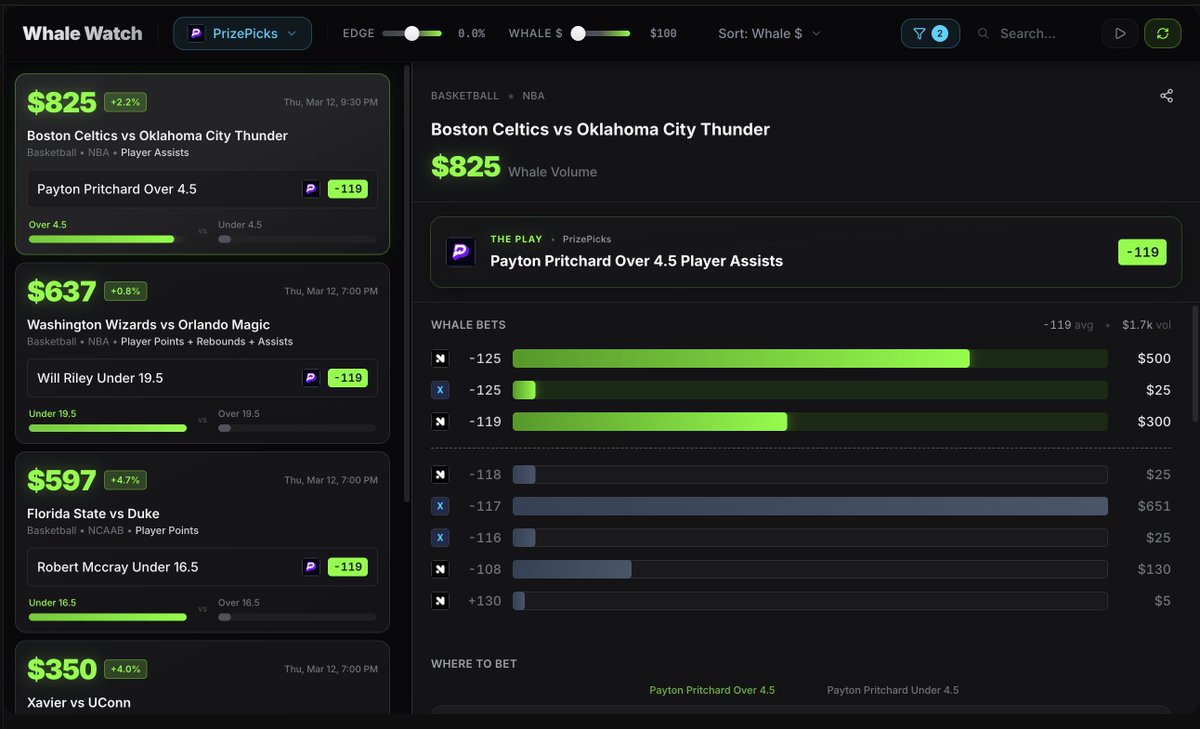Click the Under 19.5 progress bar
Image resolution: width=1200 pixels, height=729 pixels.
(107, 428)
